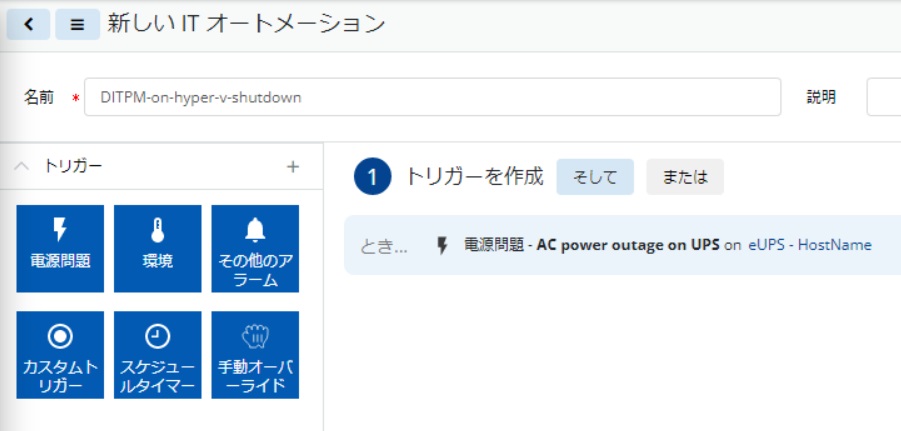
Task: Click the 説明 description input field
Action: click(884, 97)
